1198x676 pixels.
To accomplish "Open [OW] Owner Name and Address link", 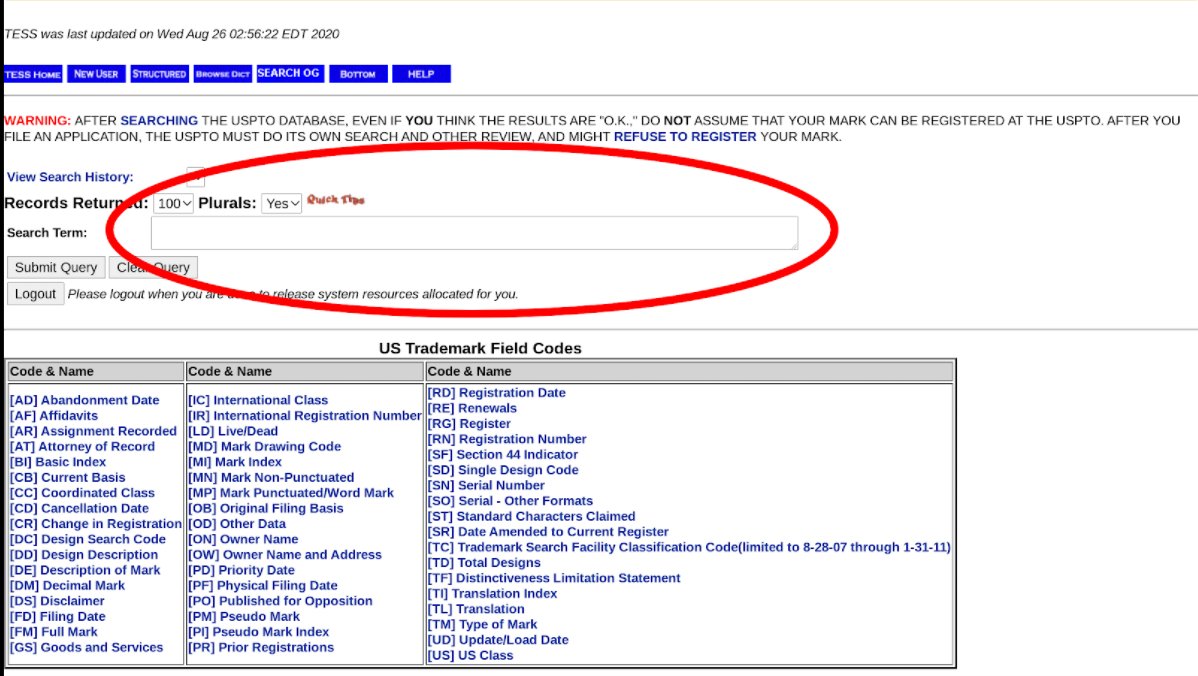I will point(285,555).
